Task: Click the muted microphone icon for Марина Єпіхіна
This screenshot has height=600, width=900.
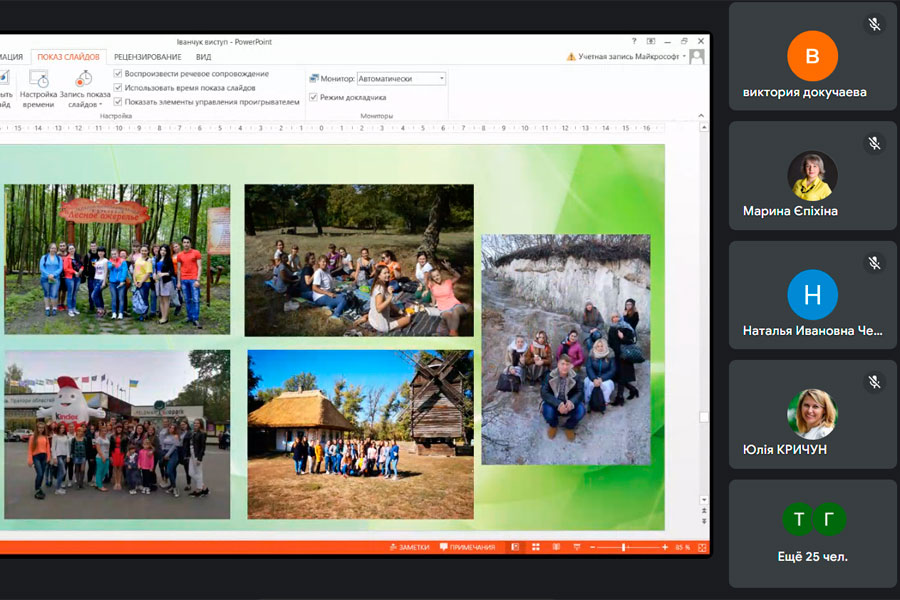Action: [874, 144]
